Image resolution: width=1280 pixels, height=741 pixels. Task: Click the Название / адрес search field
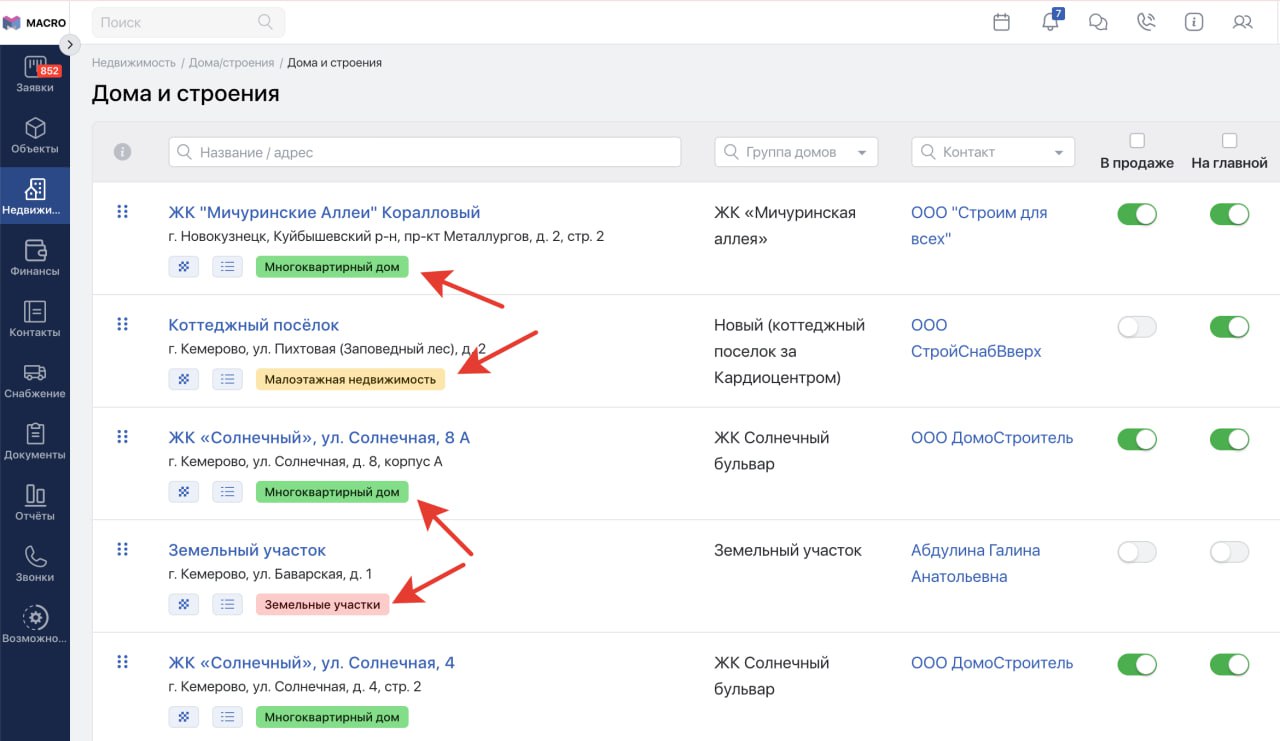pyautogui.click(x=425, y=152)
